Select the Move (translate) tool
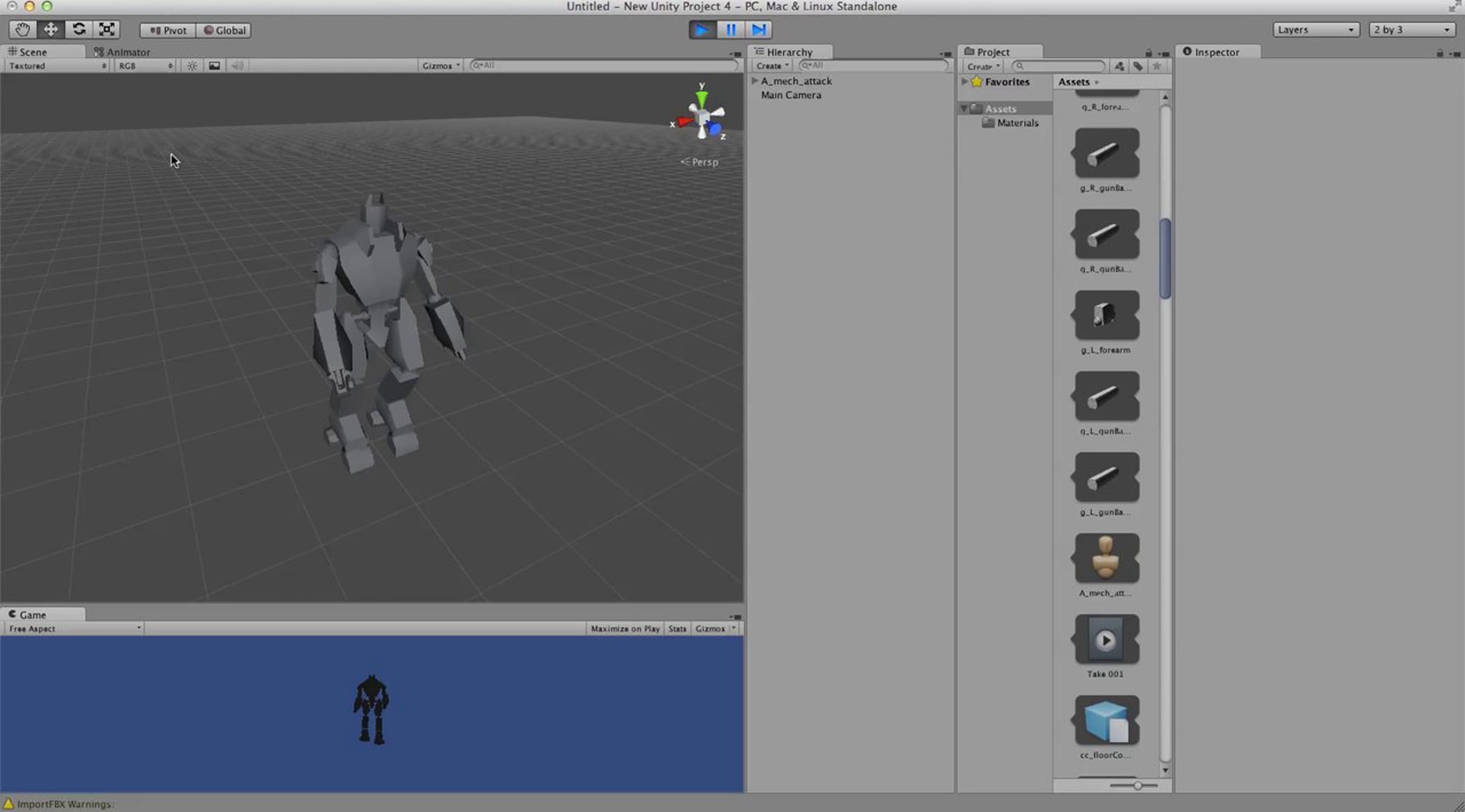 pos(51,29)
